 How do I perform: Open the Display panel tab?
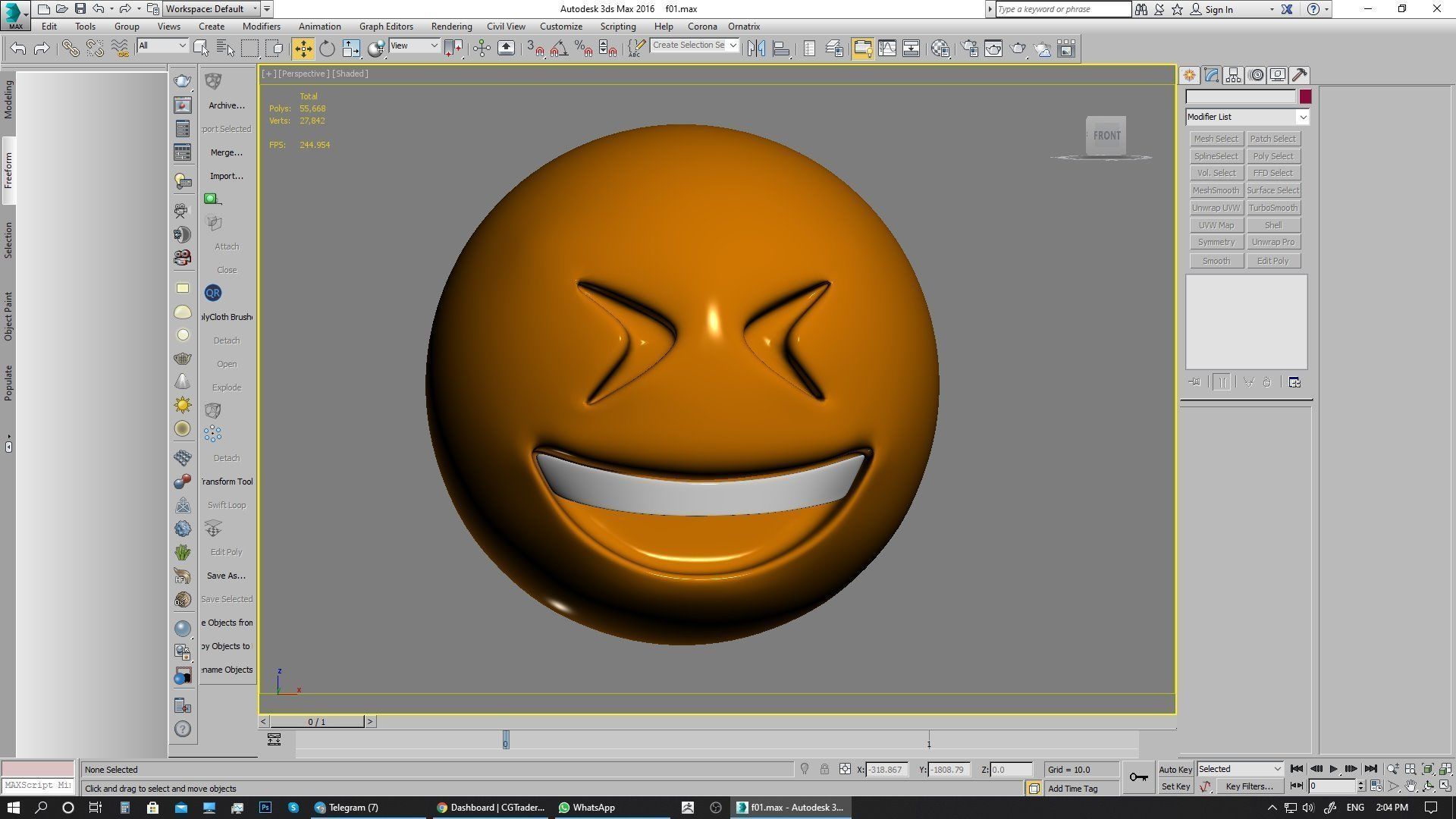point(1278,75)
